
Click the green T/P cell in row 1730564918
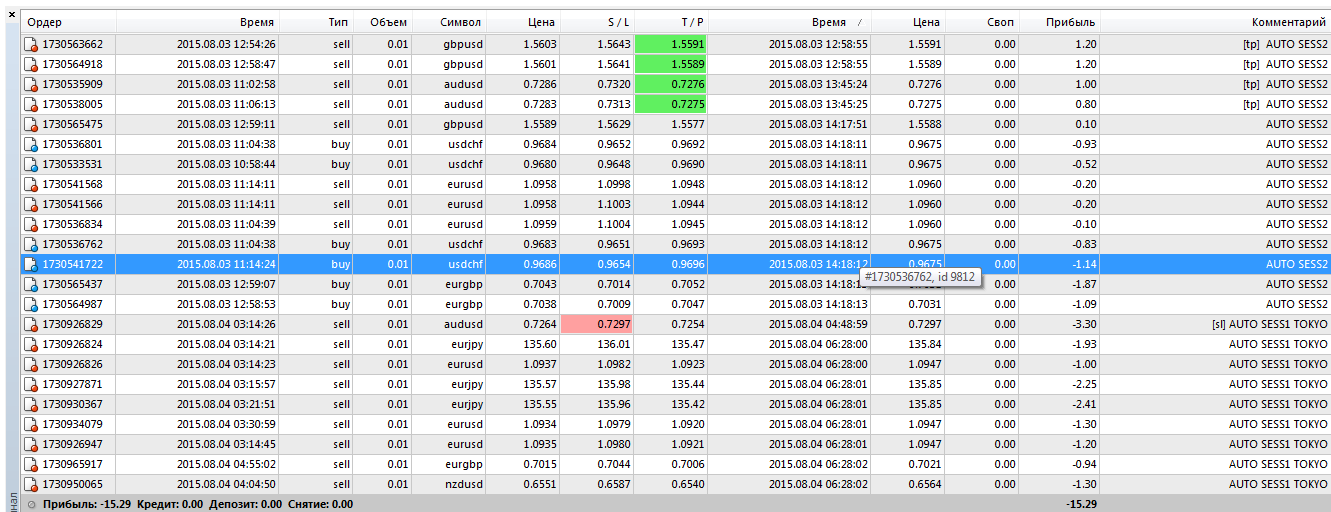click(671, 64)
